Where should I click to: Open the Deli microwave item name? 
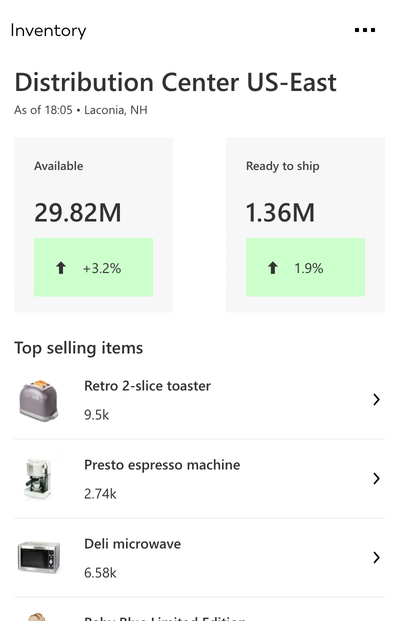click(132, 544)
